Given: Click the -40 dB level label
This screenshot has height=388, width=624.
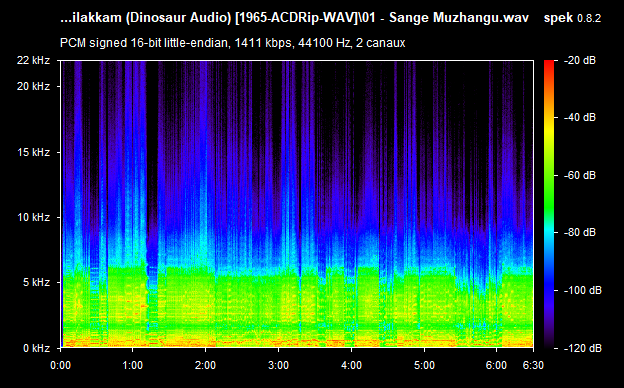Looking at the screenshot, I should point(580,117).
